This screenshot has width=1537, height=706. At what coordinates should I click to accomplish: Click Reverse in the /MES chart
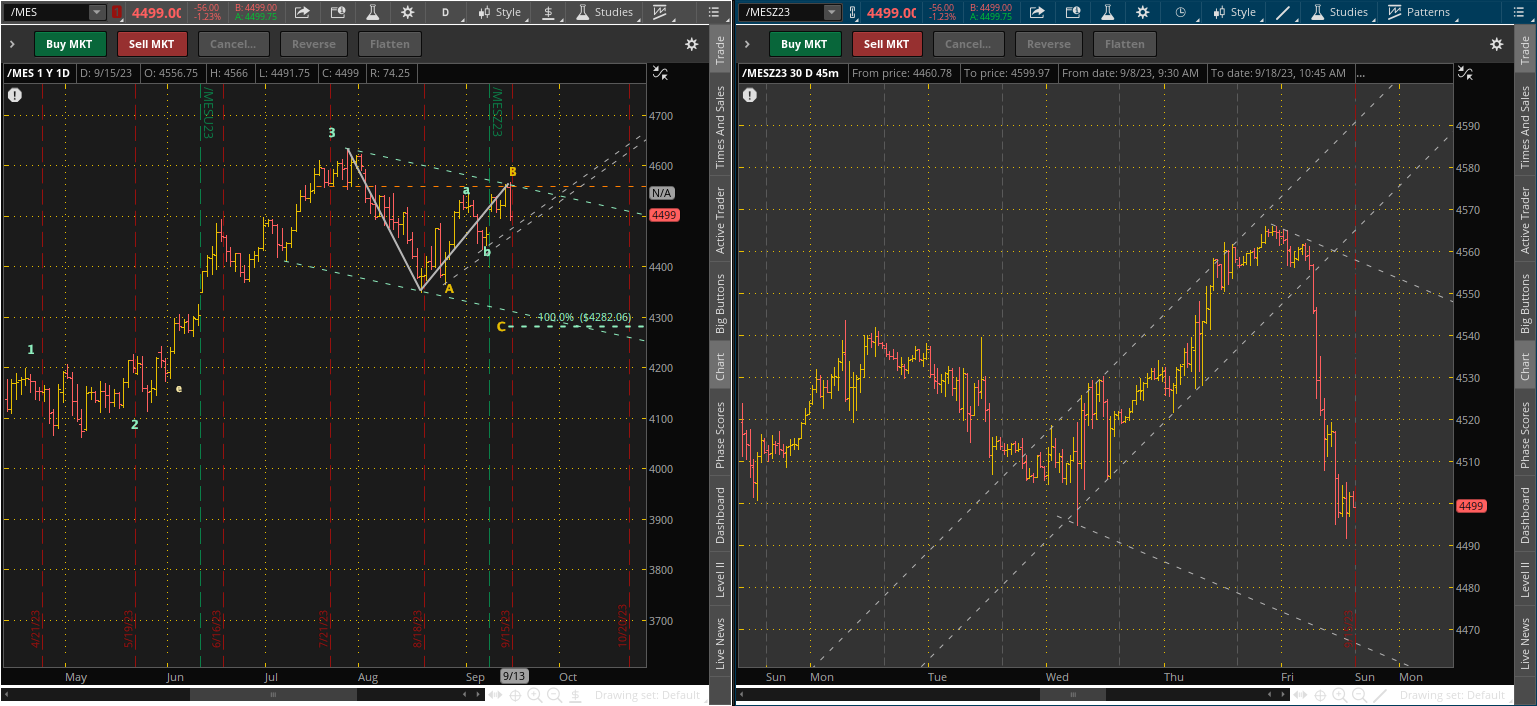[314, 44]
